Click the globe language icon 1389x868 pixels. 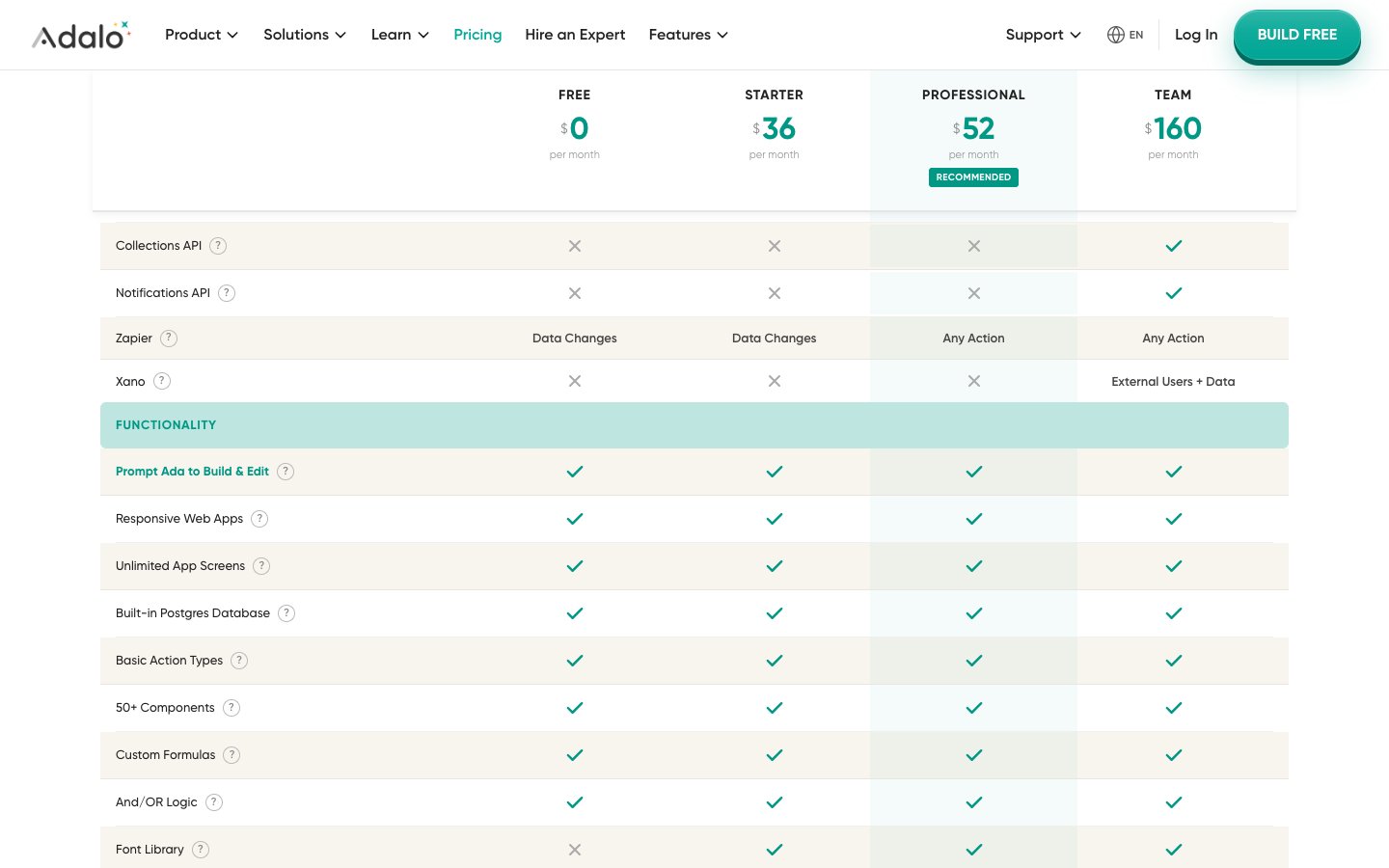1116,35
